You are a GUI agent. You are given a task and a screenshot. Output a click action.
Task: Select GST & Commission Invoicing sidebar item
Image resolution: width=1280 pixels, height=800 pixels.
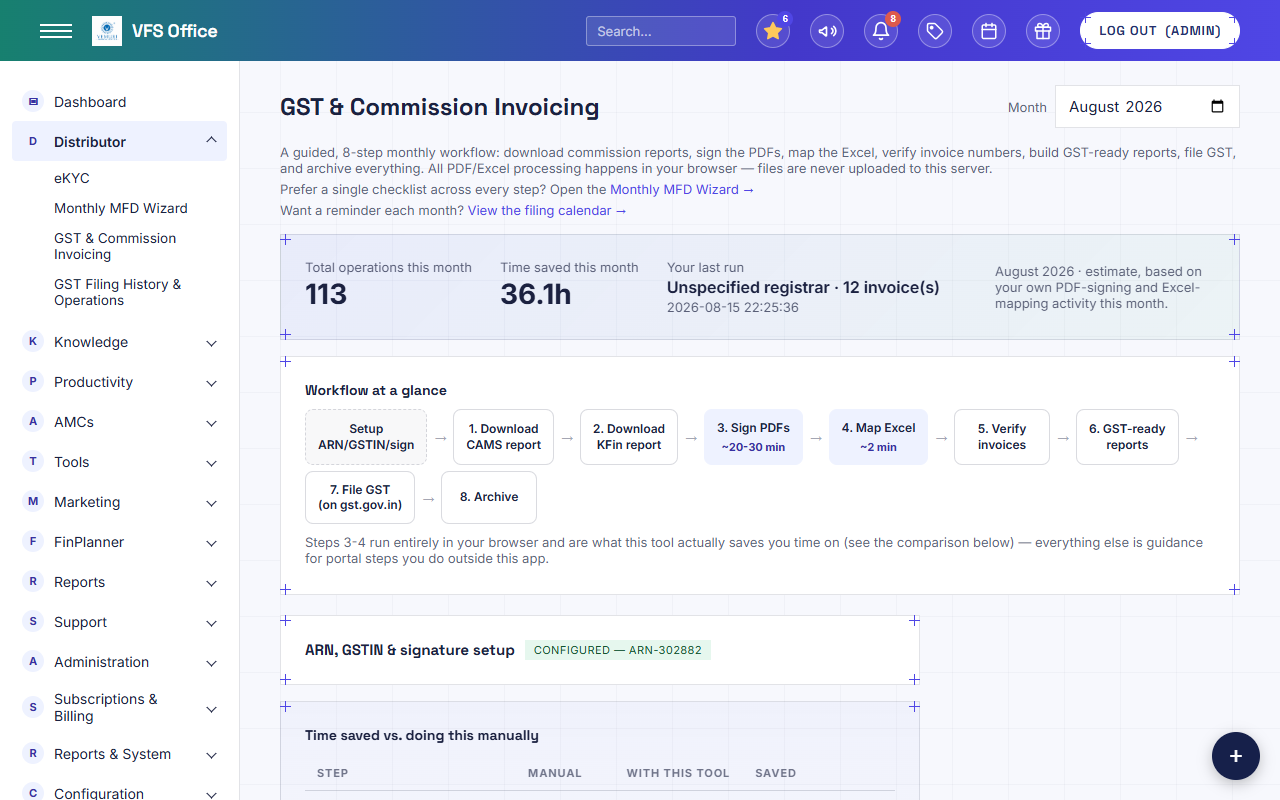click(115, 246)
